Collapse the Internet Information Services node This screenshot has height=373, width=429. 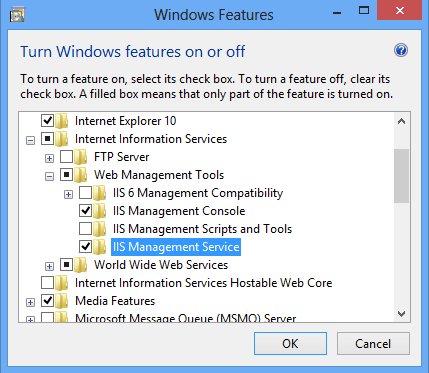[x=30, y=140]
